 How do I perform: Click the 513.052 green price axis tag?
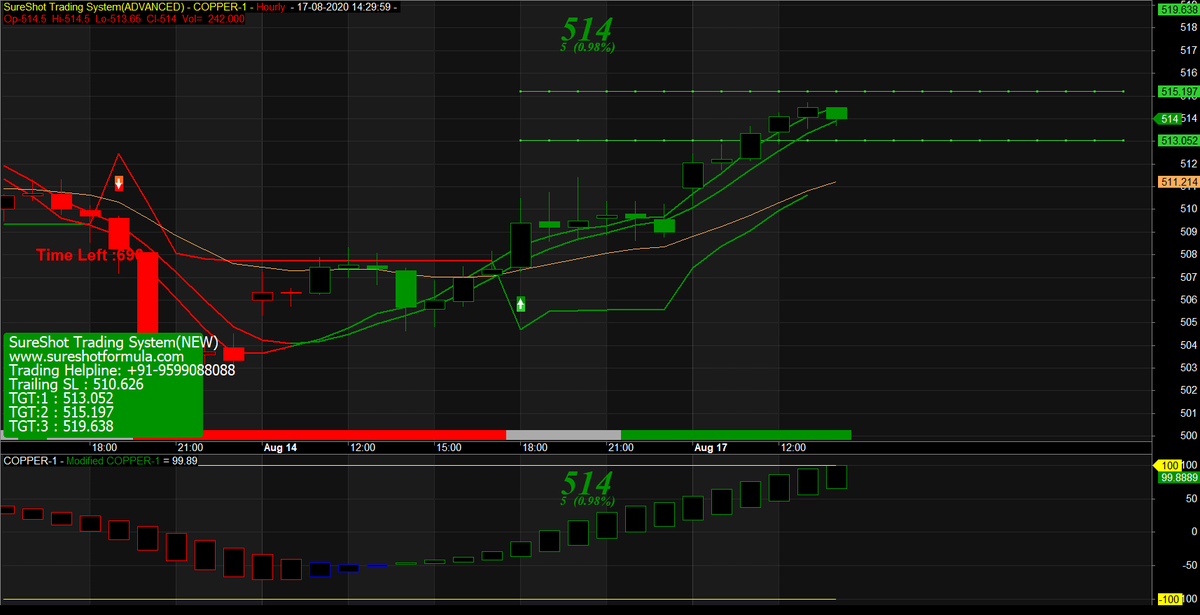[1178, 141]
